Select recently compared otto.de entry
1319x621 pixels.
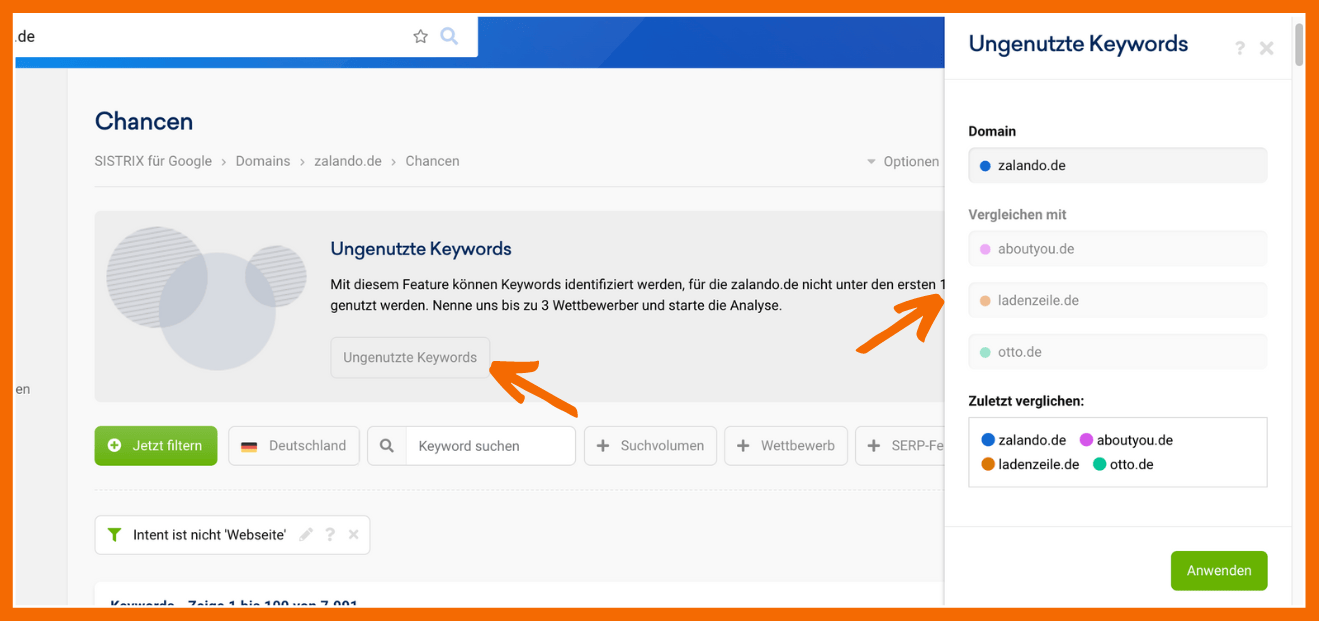click(1123, 464)
